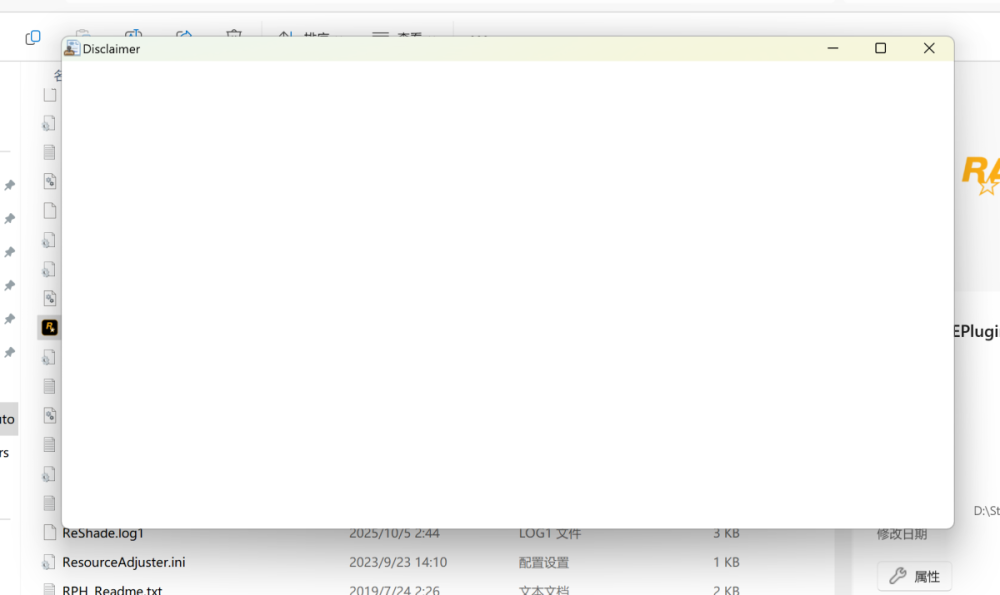Open the 属性 properties button
Viewport: 1000px width, 595px height.
click(x=915, y=576)
